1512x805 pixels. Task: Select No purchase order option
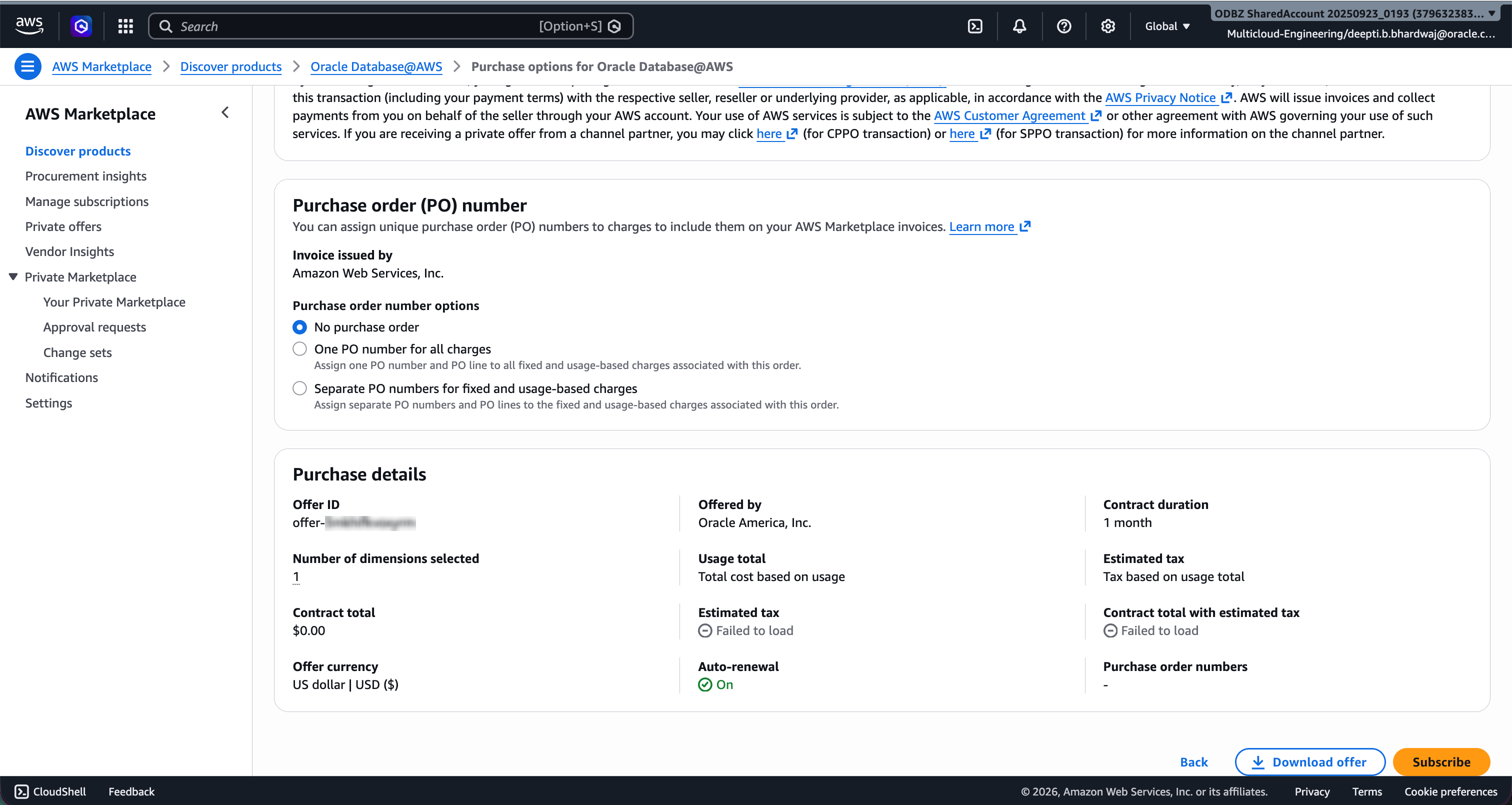pyautogui.click(x=299, y=327)
